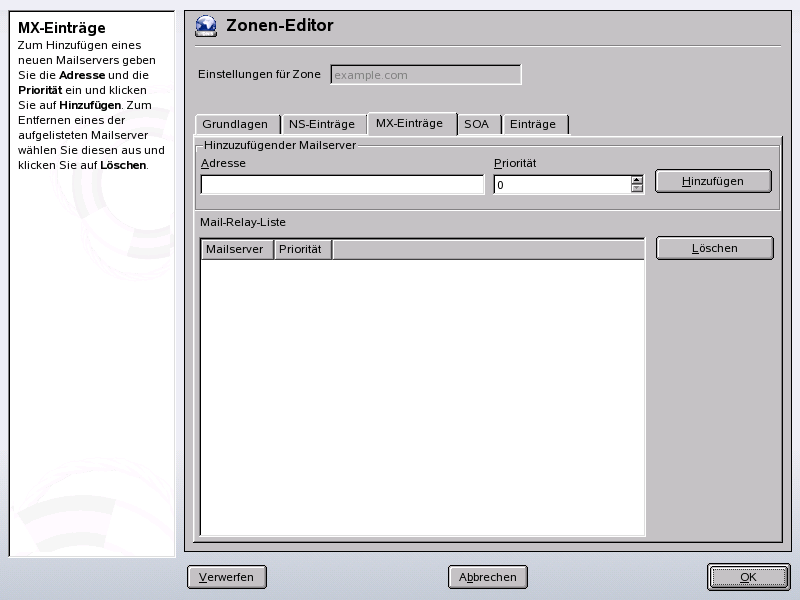Viewport: 800px width, 600px height.
Task: Click Verwerfen to discard changes
Action: coord(226,577)
